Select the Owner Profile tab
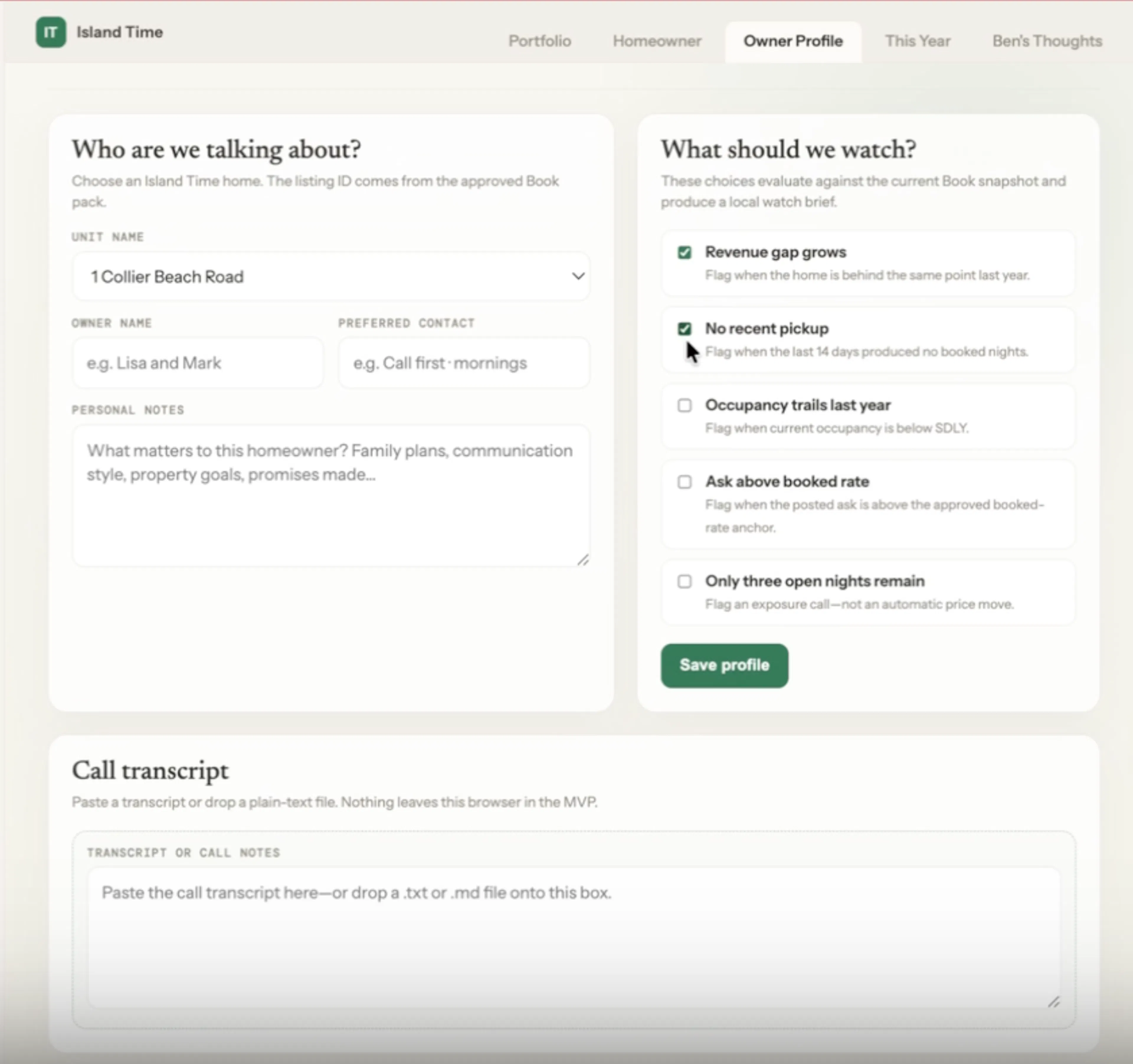 click(x=793, y=41)
